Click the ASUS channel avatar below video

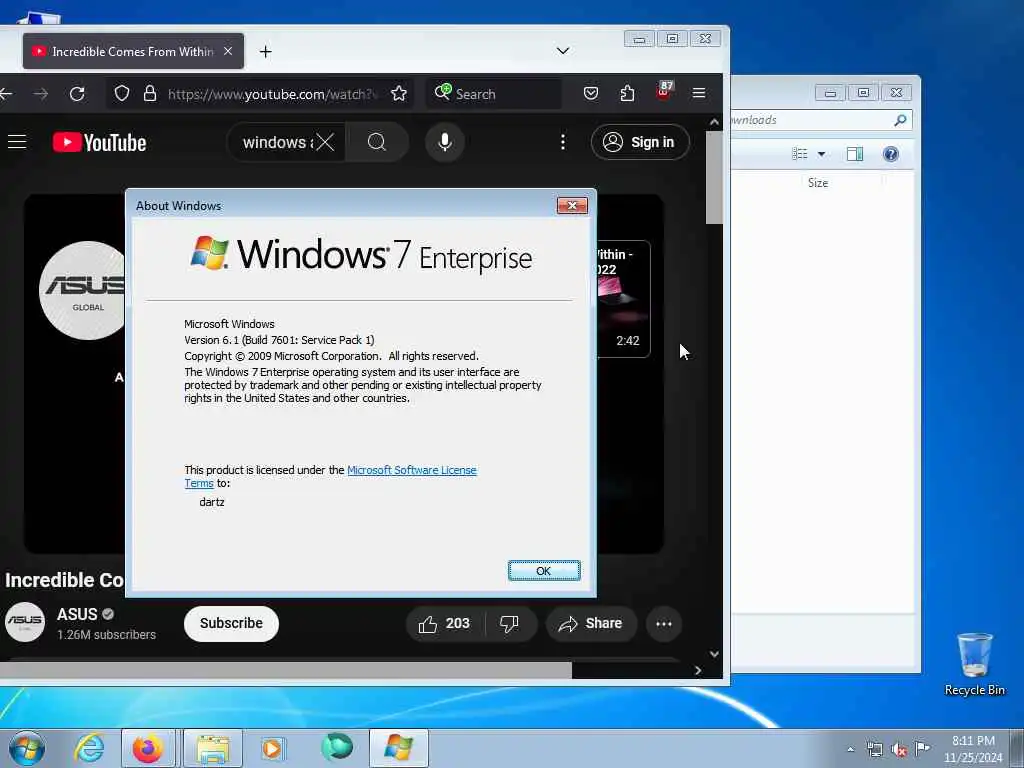(x=25, y=622)
